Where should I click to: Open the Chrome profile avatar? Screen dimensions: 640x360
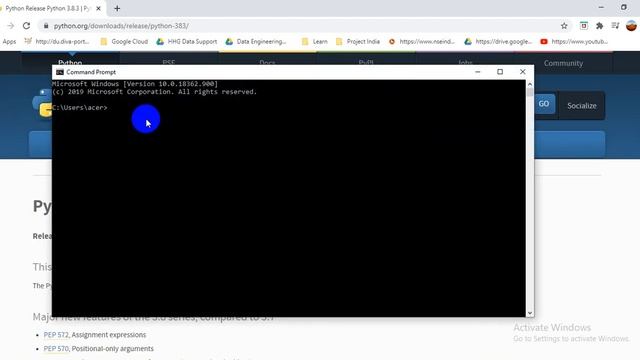[631, 26]
